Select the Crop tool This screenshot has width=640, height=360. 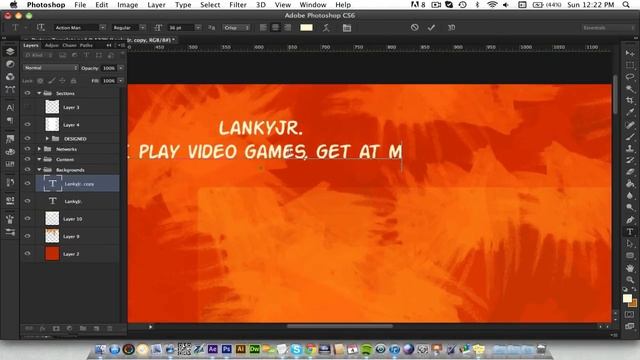click(630, 100)
